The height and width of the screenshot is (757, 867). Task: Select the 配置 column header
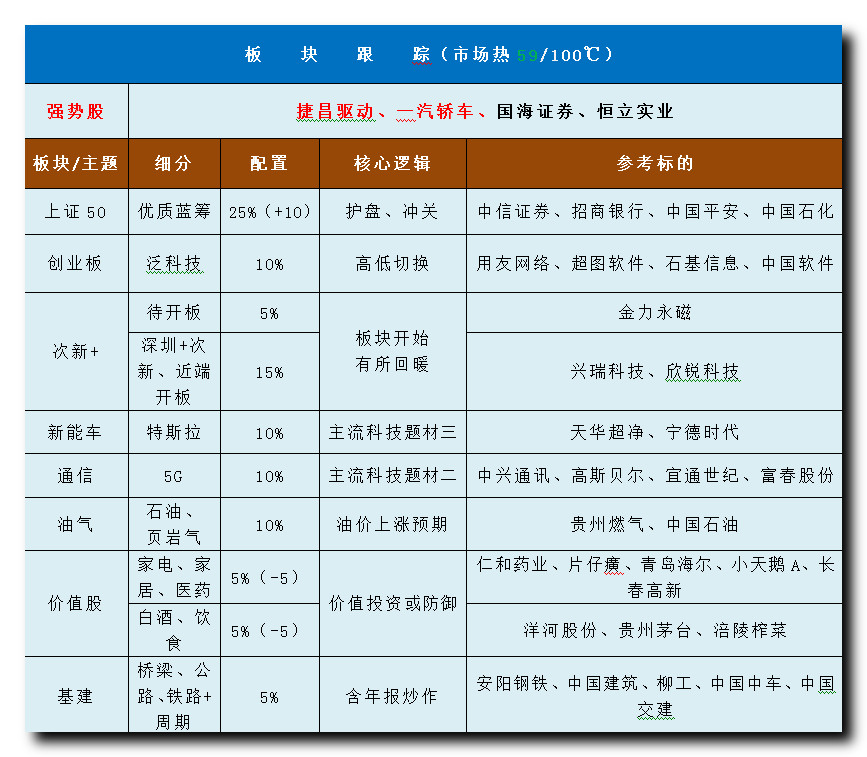tap(270, 164)
